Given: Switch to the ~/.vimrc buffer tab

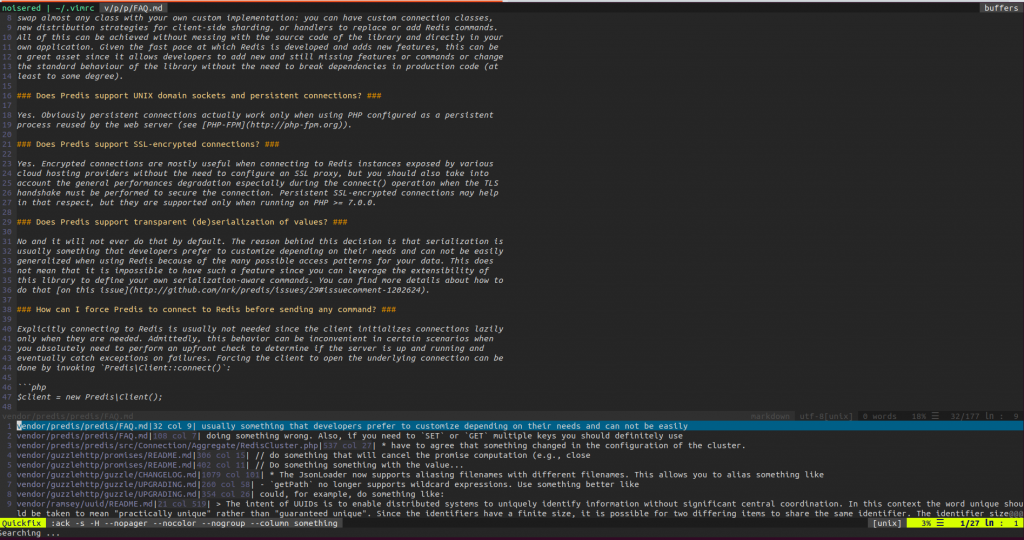Looking at the screenshot, I should tap(72, 8).
